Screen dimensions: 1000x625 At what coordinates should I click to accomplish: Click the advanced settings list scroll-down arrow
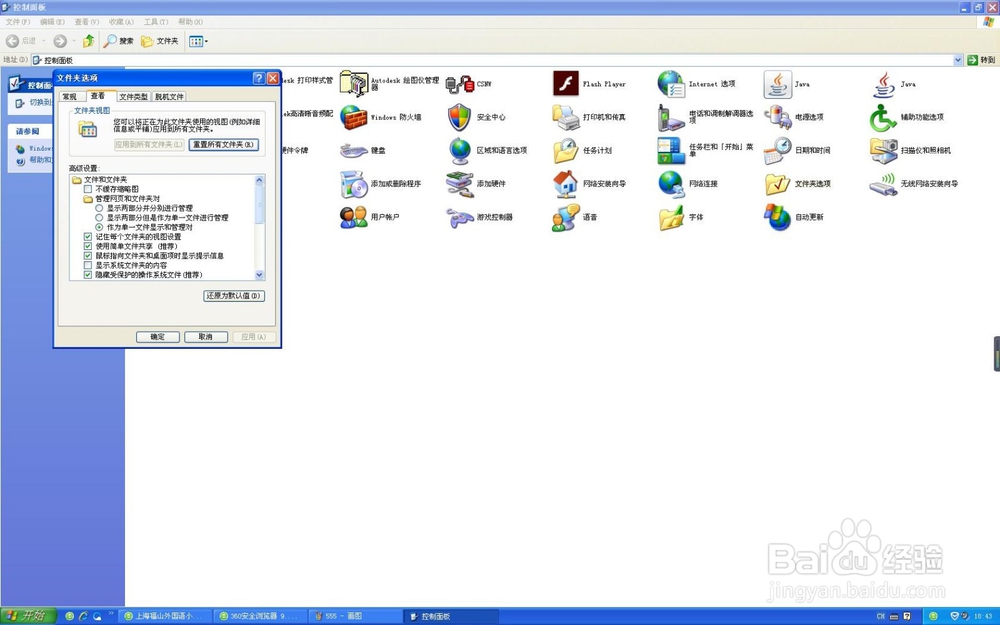tap(260, 275)
